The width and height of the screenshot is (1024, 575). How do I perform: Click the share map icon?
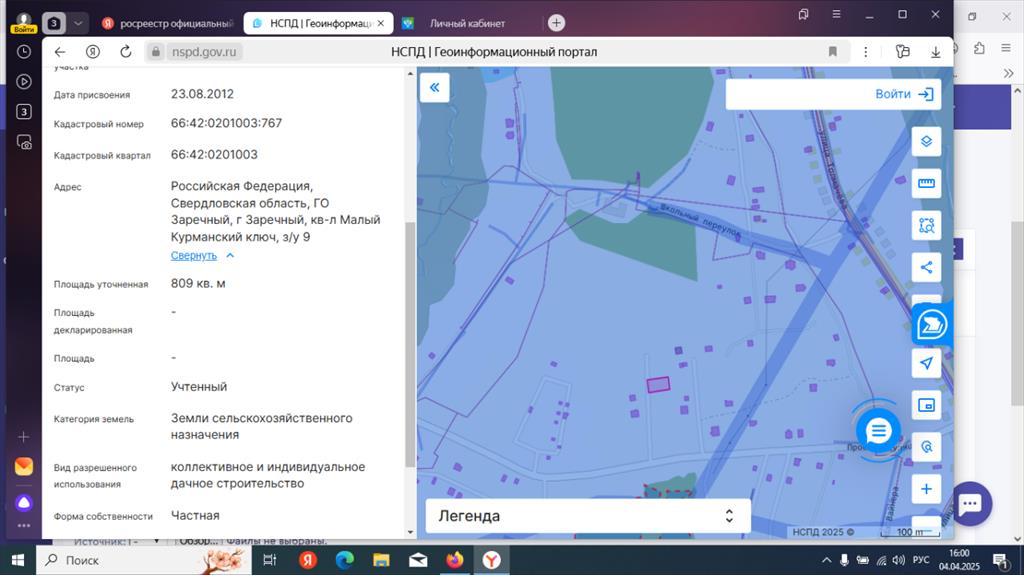click(x=926, y=267)
